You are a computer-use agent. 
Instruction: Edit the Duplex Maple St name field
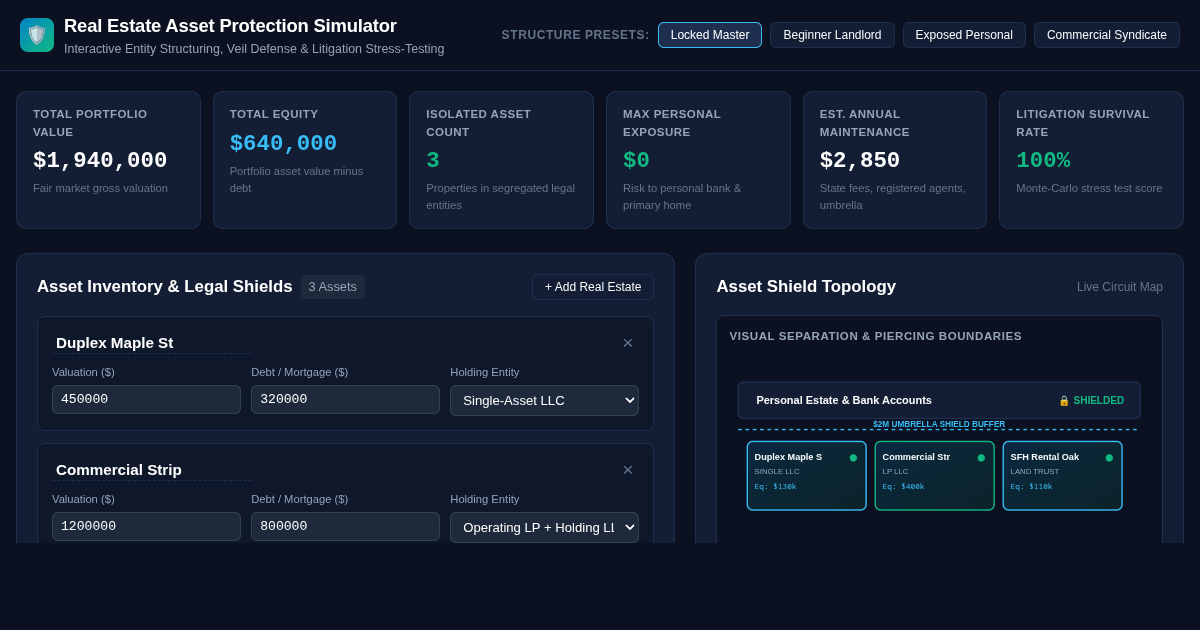pyautogui.click(x=152, y=343)
